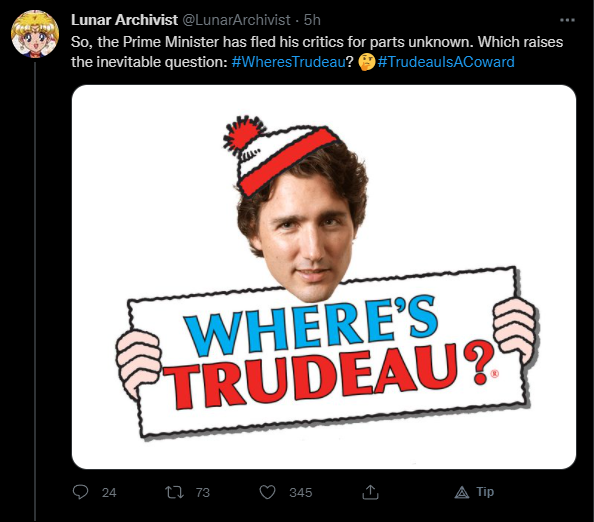
Task: Click the Tip label text
Action: (x=485, y=492)
